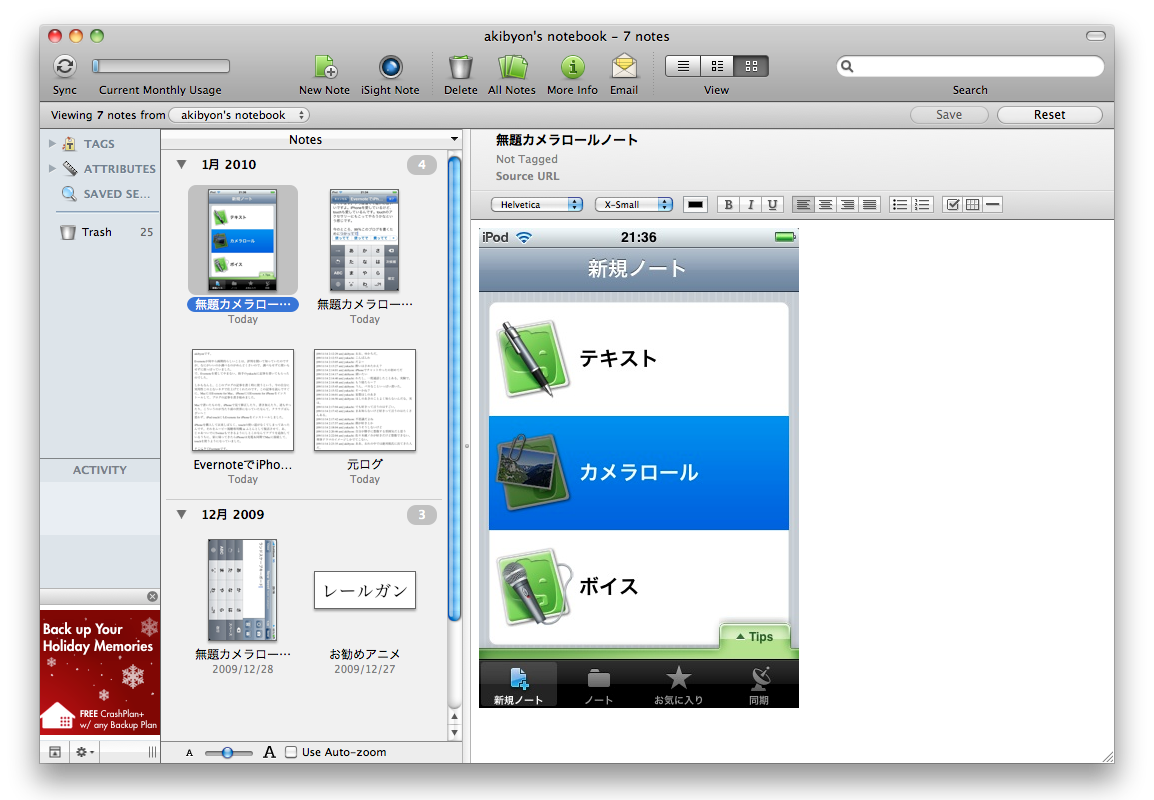This screenshot has height=800, width=1154.
Task: Select SAVED SEARCHES in the sidebar
Action: tap(106, 194)
